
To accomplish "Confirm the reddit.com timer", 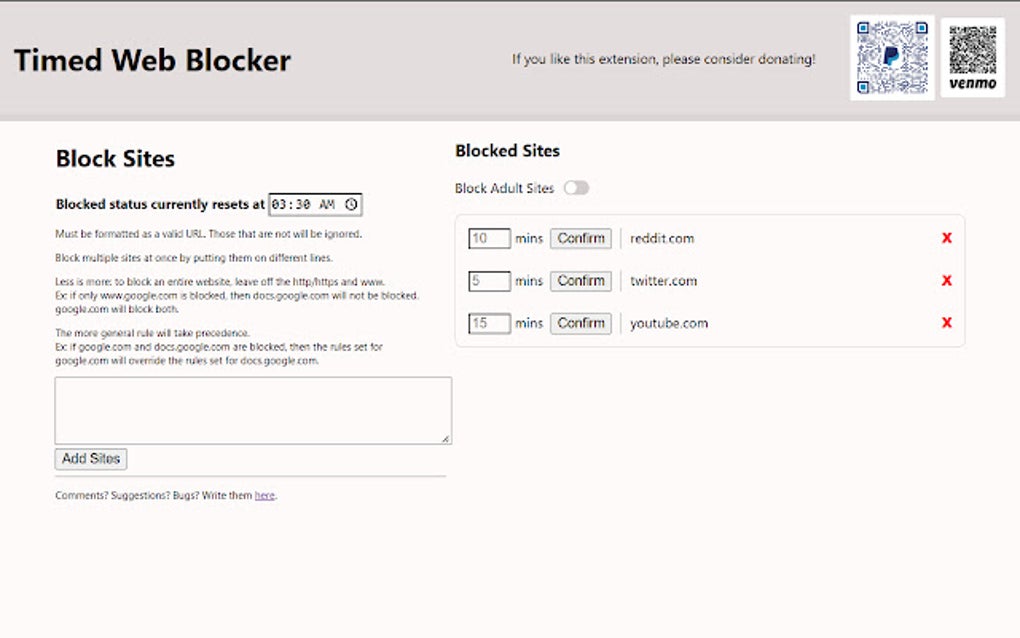I will coord(580,238).
